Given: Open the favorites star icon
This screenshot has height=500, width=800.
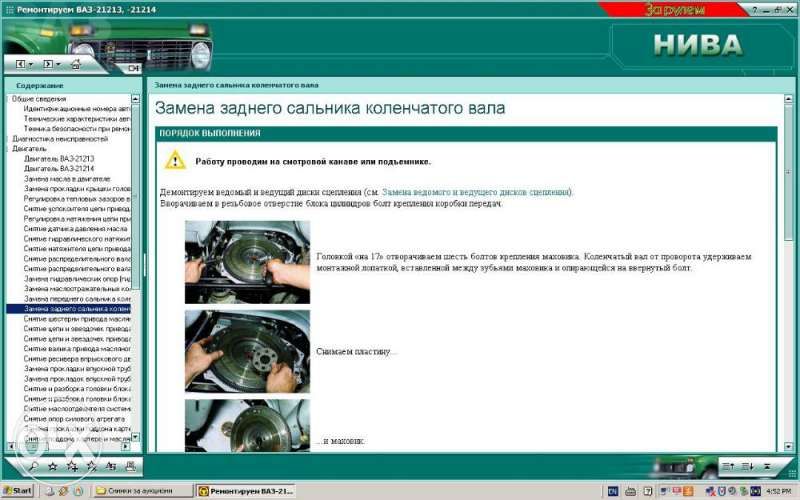Looking at the screenshot, I should point(53,466).
